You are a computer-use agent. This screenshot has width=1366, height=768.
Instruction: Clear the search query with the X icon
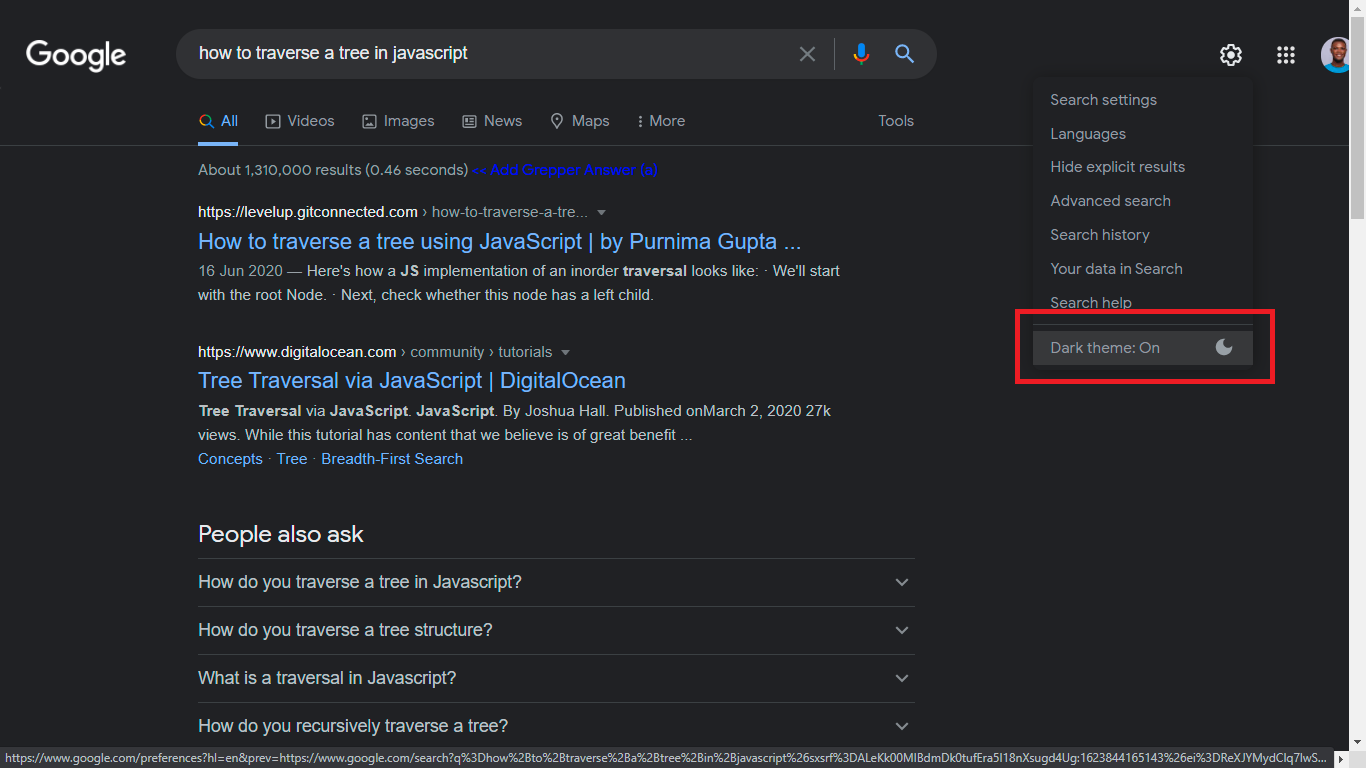coord(807,54)
